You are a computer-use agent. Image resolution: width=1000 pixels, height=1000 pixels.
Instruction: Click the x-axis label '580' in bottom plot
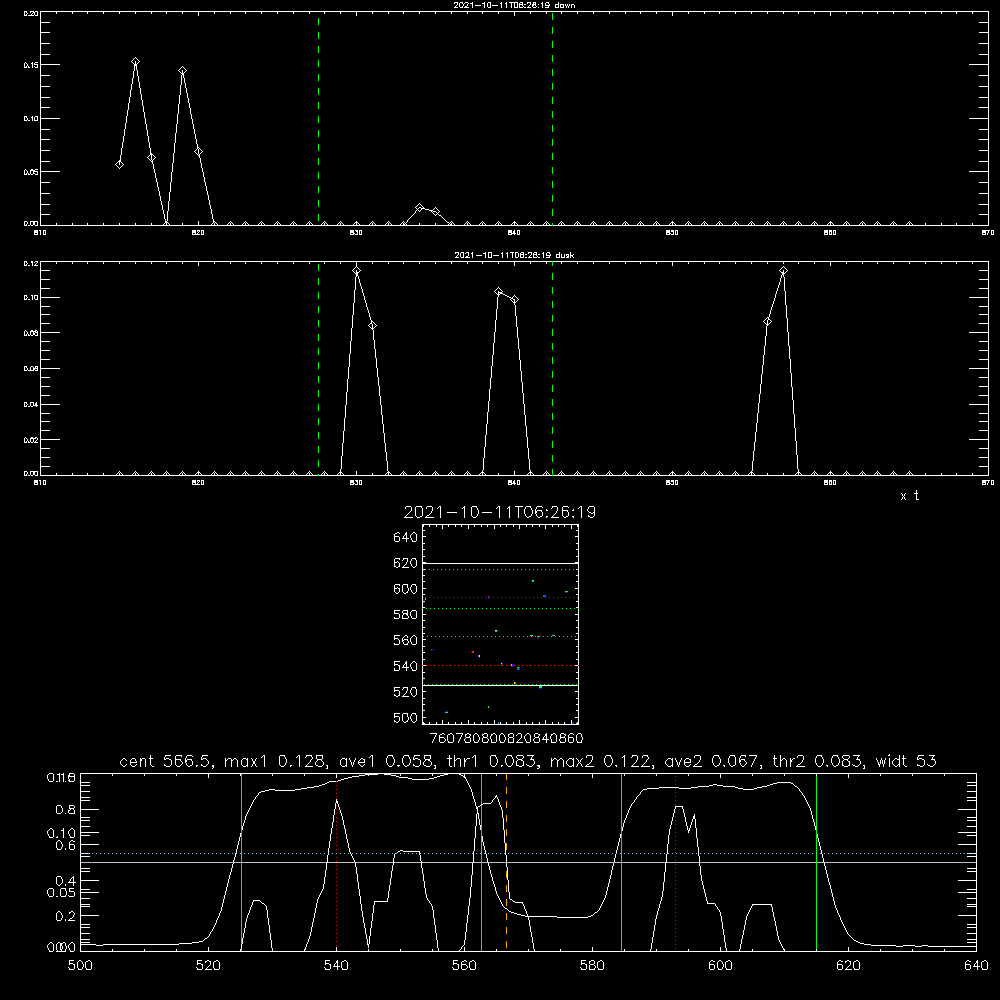click(x=592, y=966)
